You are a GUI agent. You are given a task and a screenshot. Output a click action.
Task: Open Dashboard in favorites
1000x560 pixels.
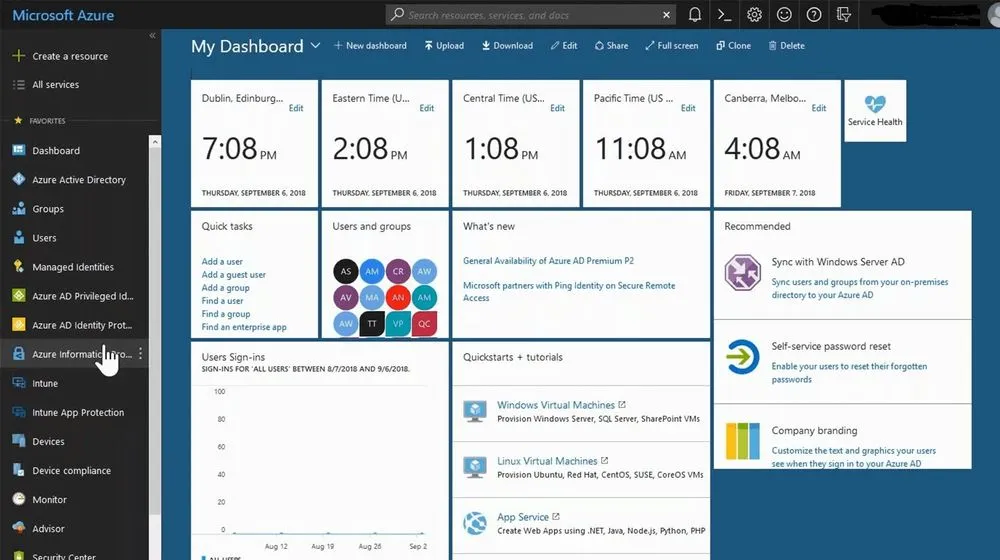coord(56,151)
